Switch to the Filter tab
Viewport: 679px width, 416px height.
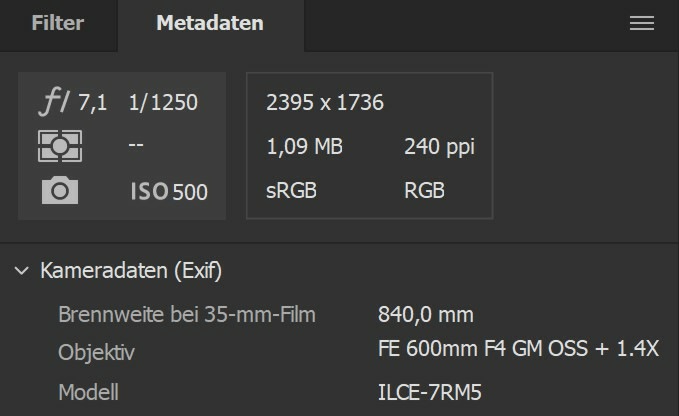(58, 24)
